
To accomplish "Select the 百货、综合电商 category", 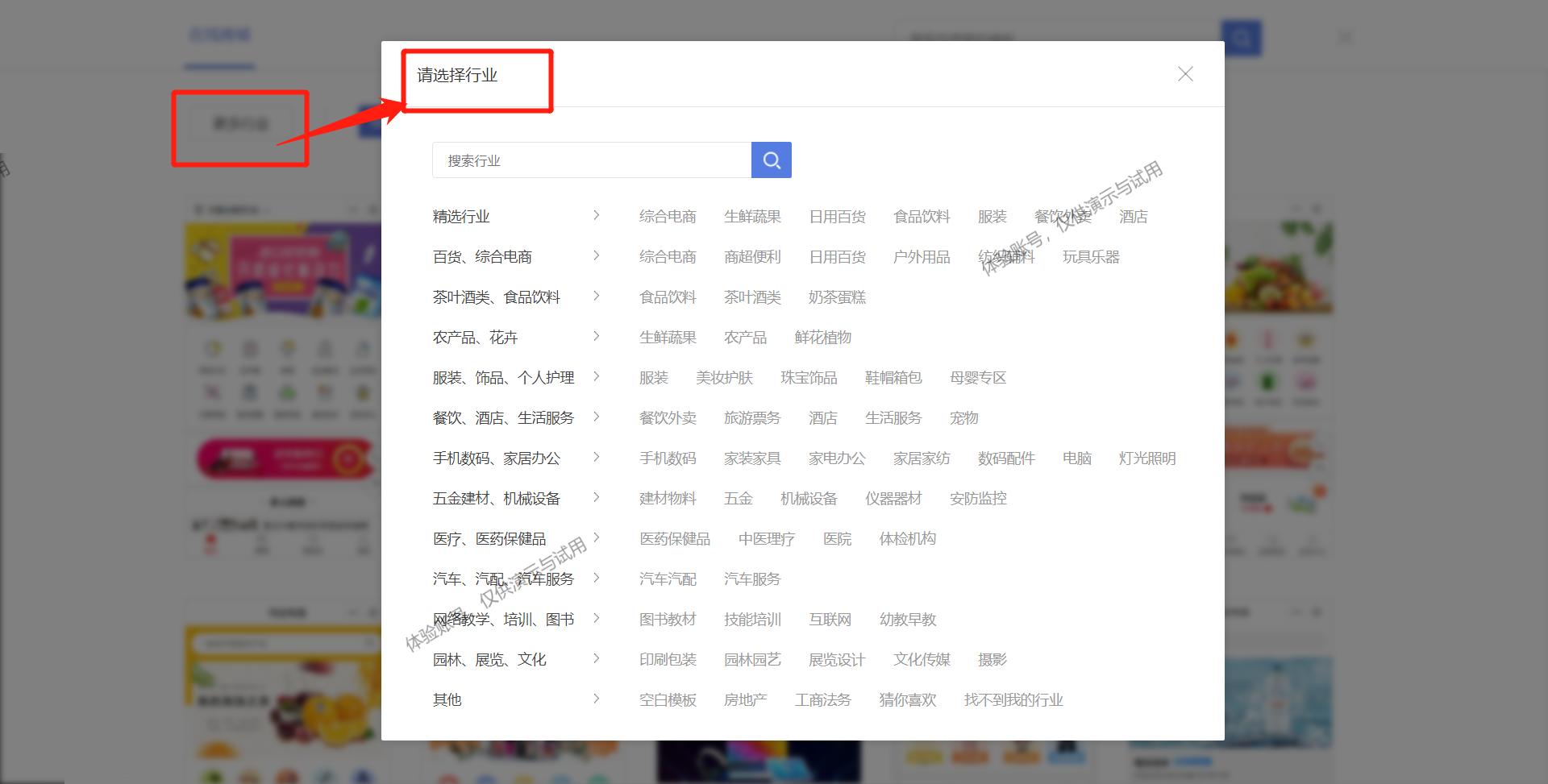I will (x=484, y=256).
